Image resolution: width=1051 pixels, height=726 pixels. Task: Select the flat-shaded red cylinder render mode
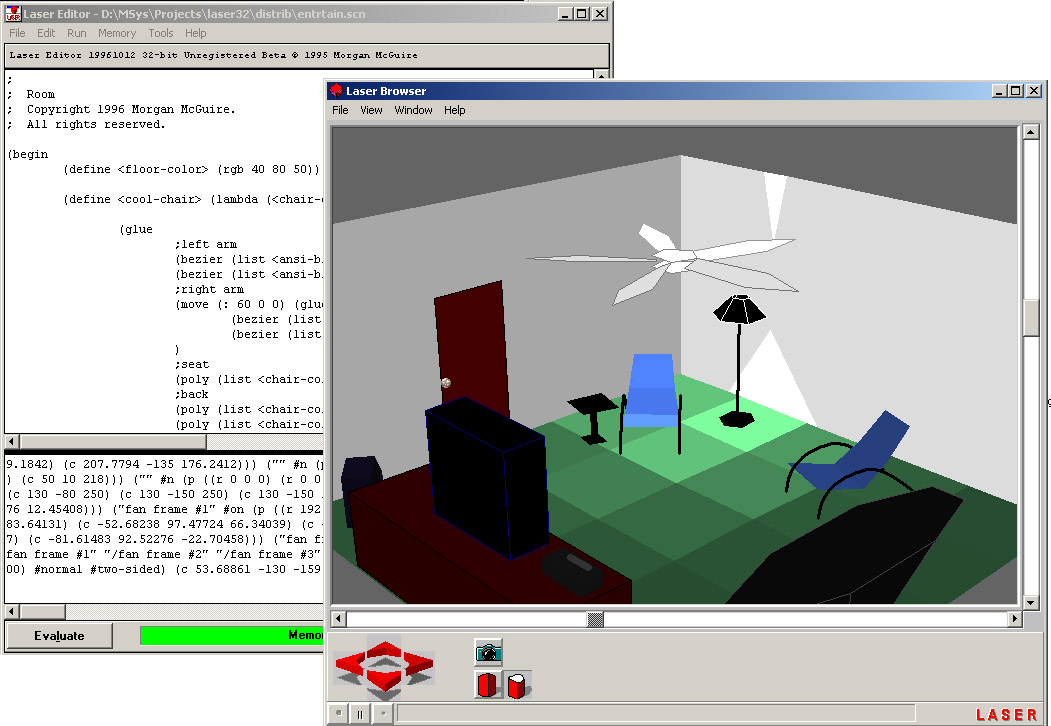[488, 685]
